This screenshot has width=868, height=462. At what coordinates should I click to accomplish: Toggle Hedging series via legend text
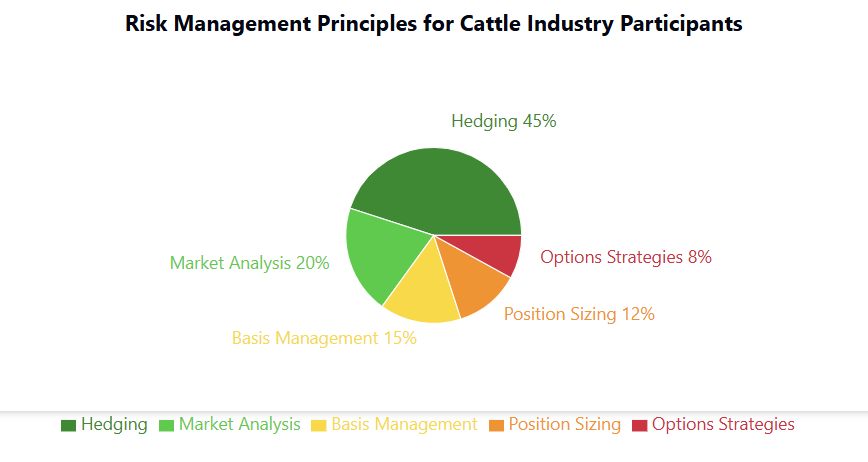pos(114,424)
